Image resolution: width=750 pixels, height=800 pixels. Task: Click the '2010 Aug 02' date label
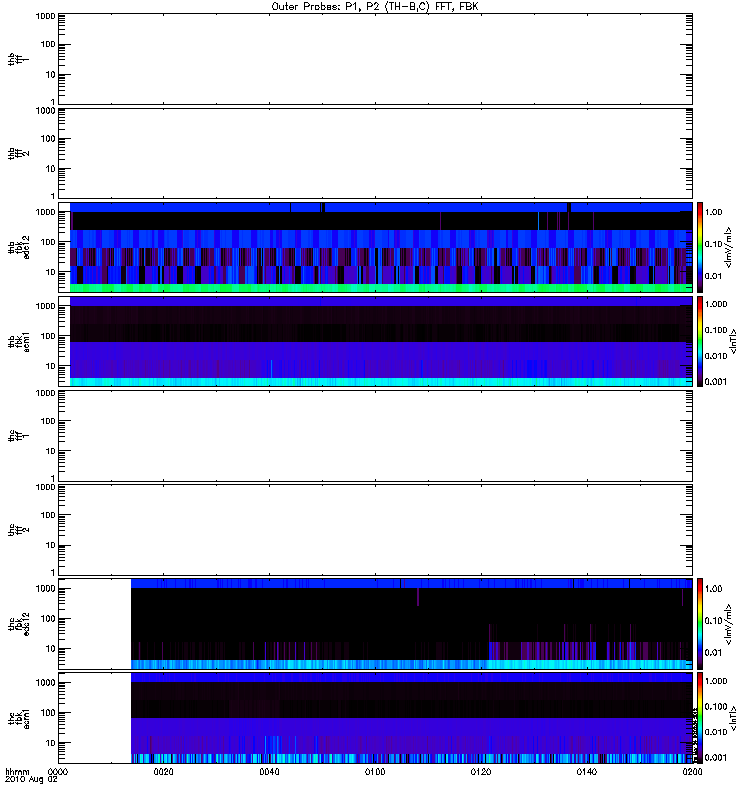click(31, 780)
